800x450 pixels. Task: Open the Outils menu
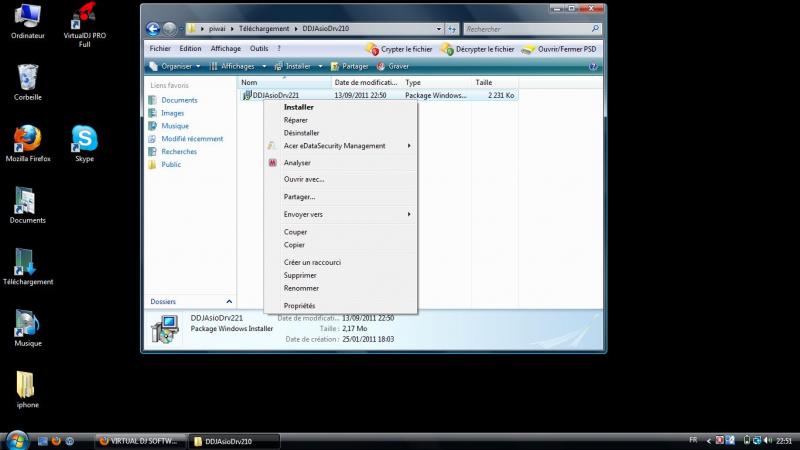coord(259,48)
